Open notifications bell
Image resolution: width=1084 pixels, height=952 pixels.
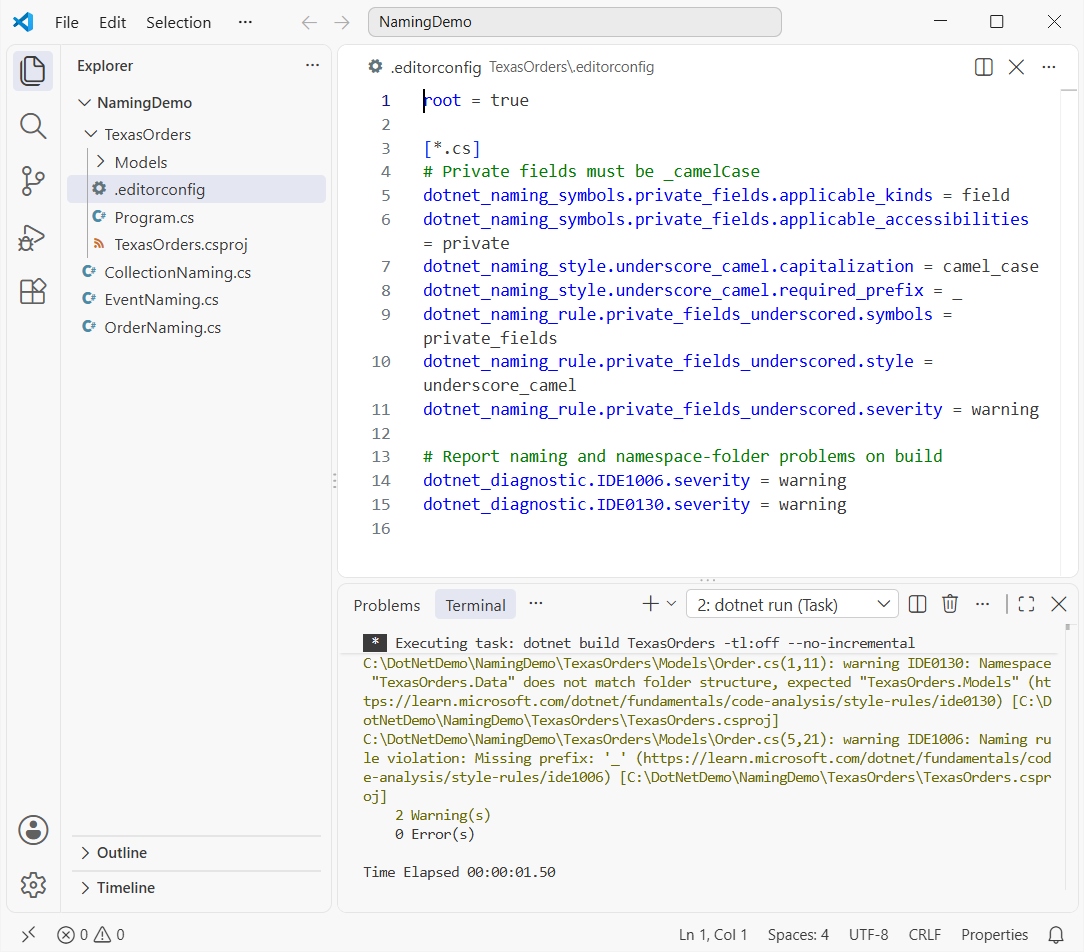[1056, 935]
